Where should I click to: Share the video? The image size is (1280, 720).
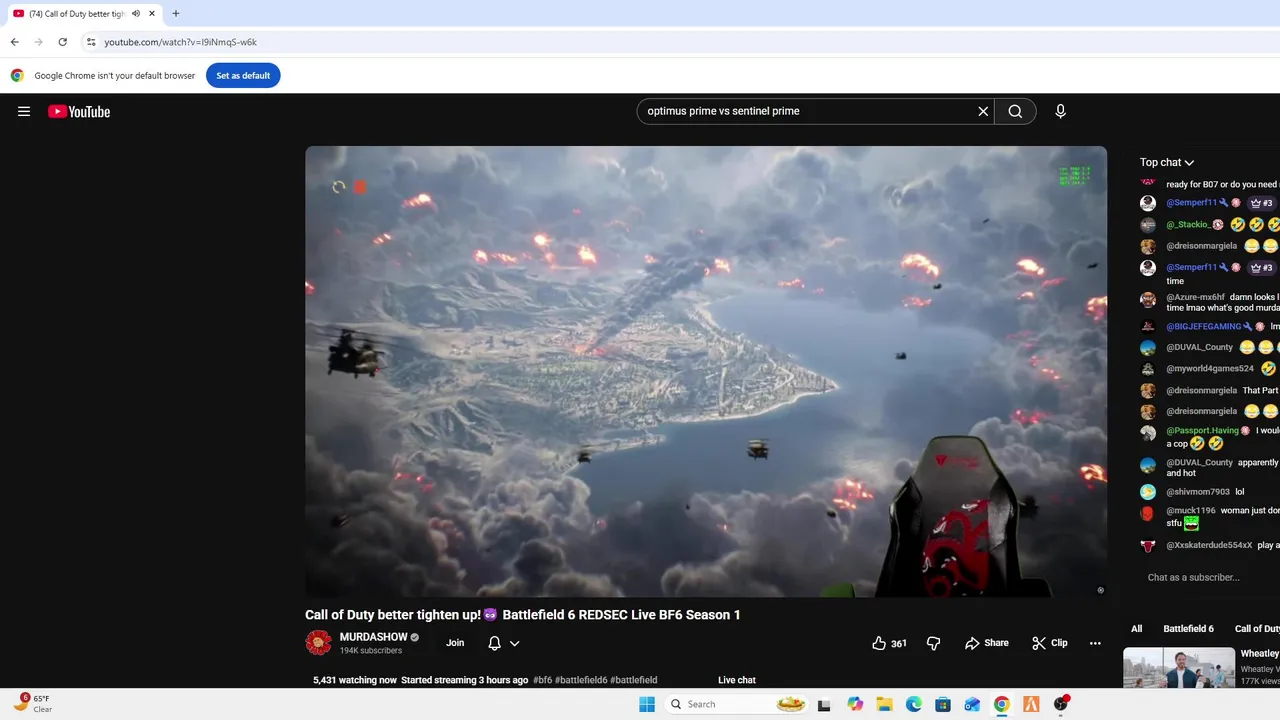tap(986, 643)
